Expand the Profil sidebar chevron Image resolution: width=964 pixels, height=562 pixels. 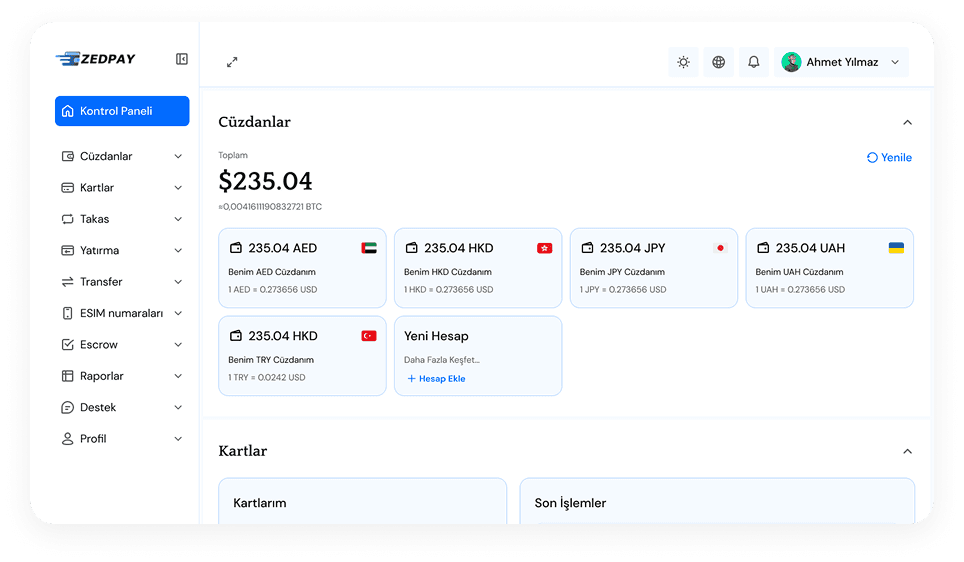click(x=178, y=438)
